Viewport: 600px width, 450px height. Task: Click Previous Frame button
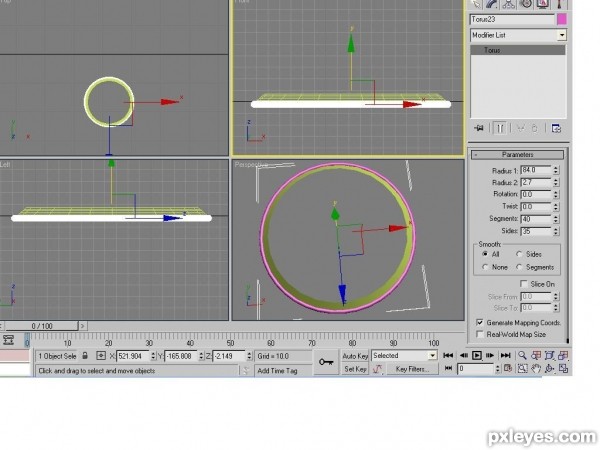(x=464, y=355)
